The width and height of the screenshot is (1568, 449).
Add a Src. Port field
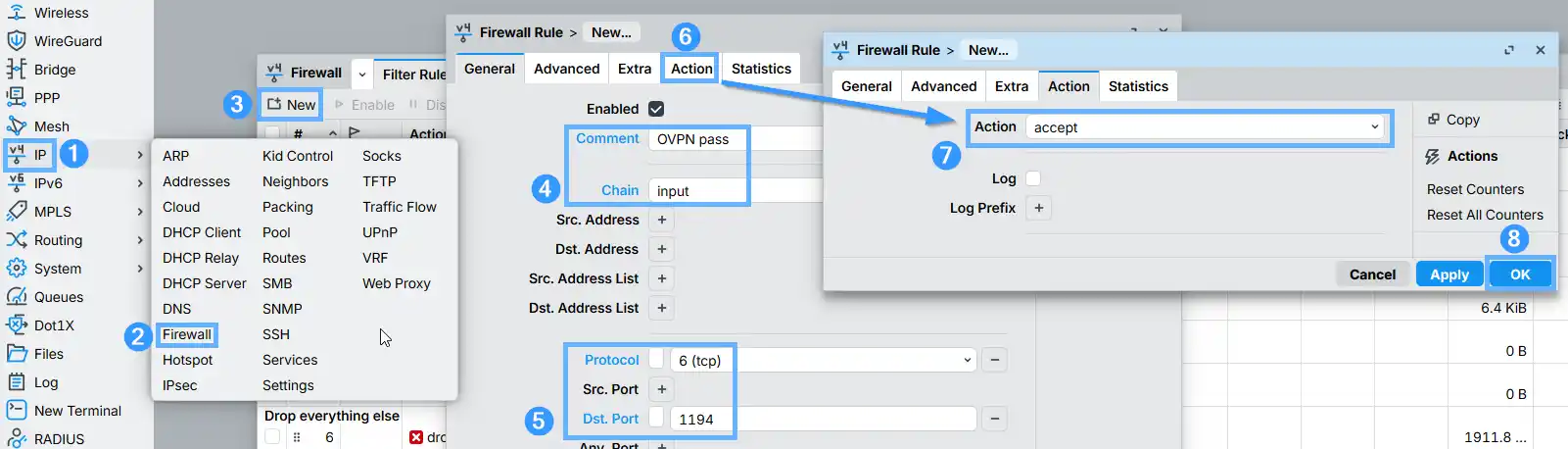(662, 389)
